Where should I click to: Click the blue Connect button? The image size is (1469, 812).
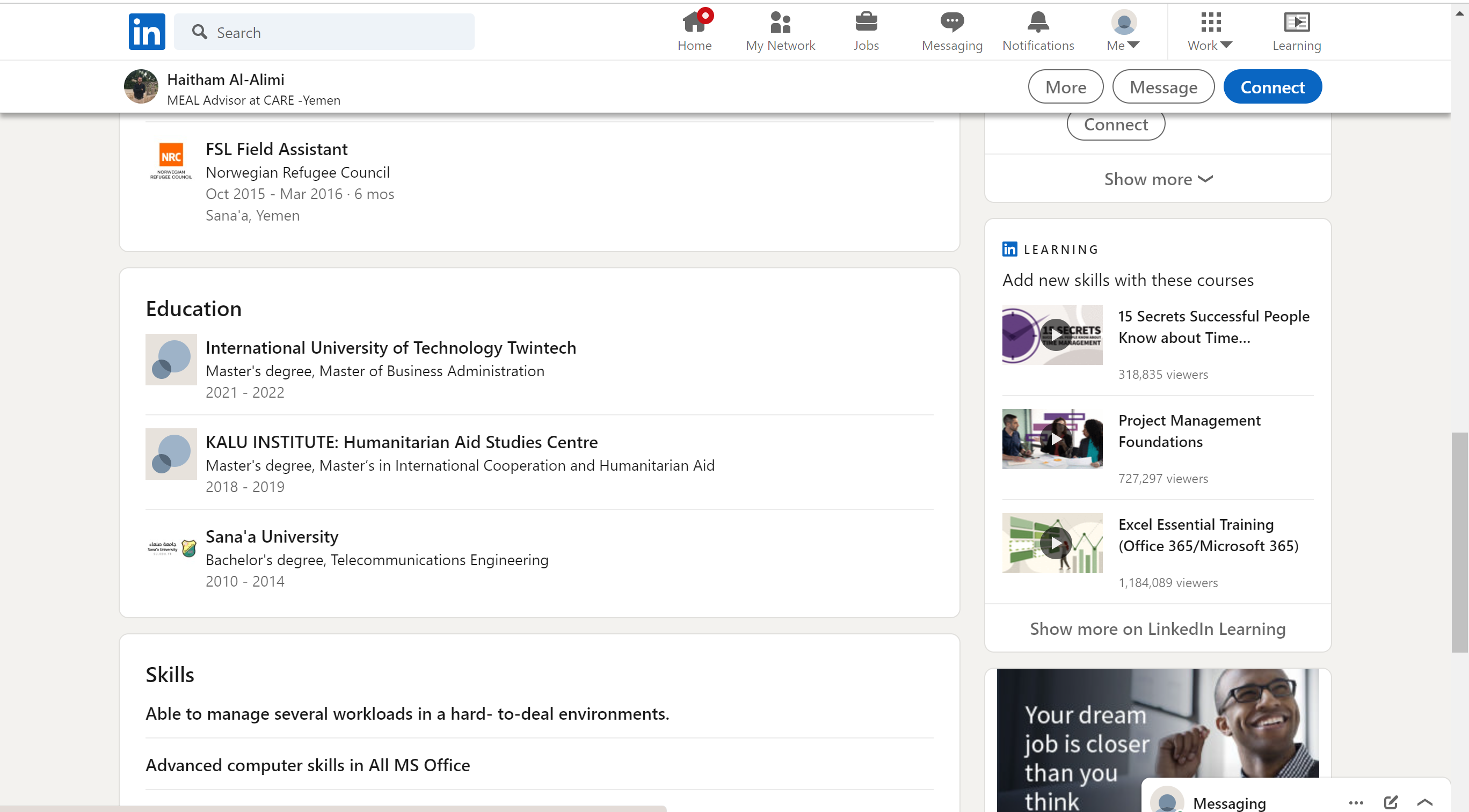pyautogui.click(x=1272, y=87)
